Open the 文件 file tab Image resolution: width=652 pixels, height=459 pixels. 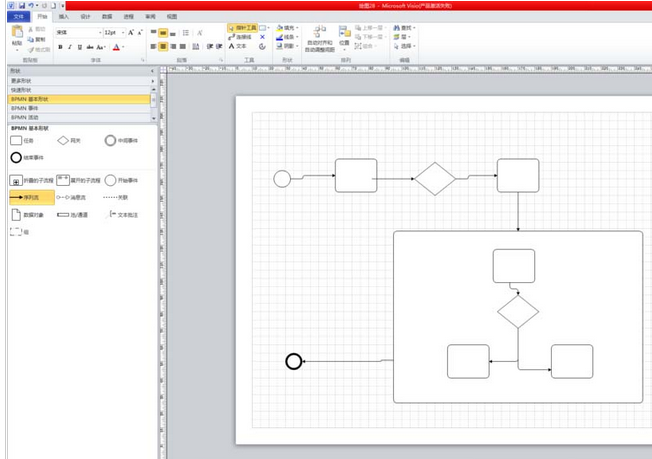(x=17, y=17)
